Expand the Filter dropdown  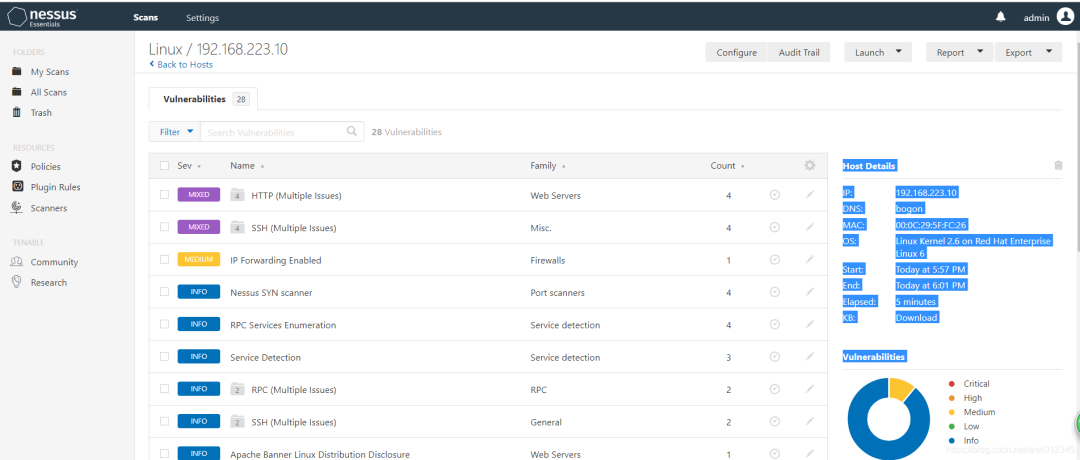point(175,132)
